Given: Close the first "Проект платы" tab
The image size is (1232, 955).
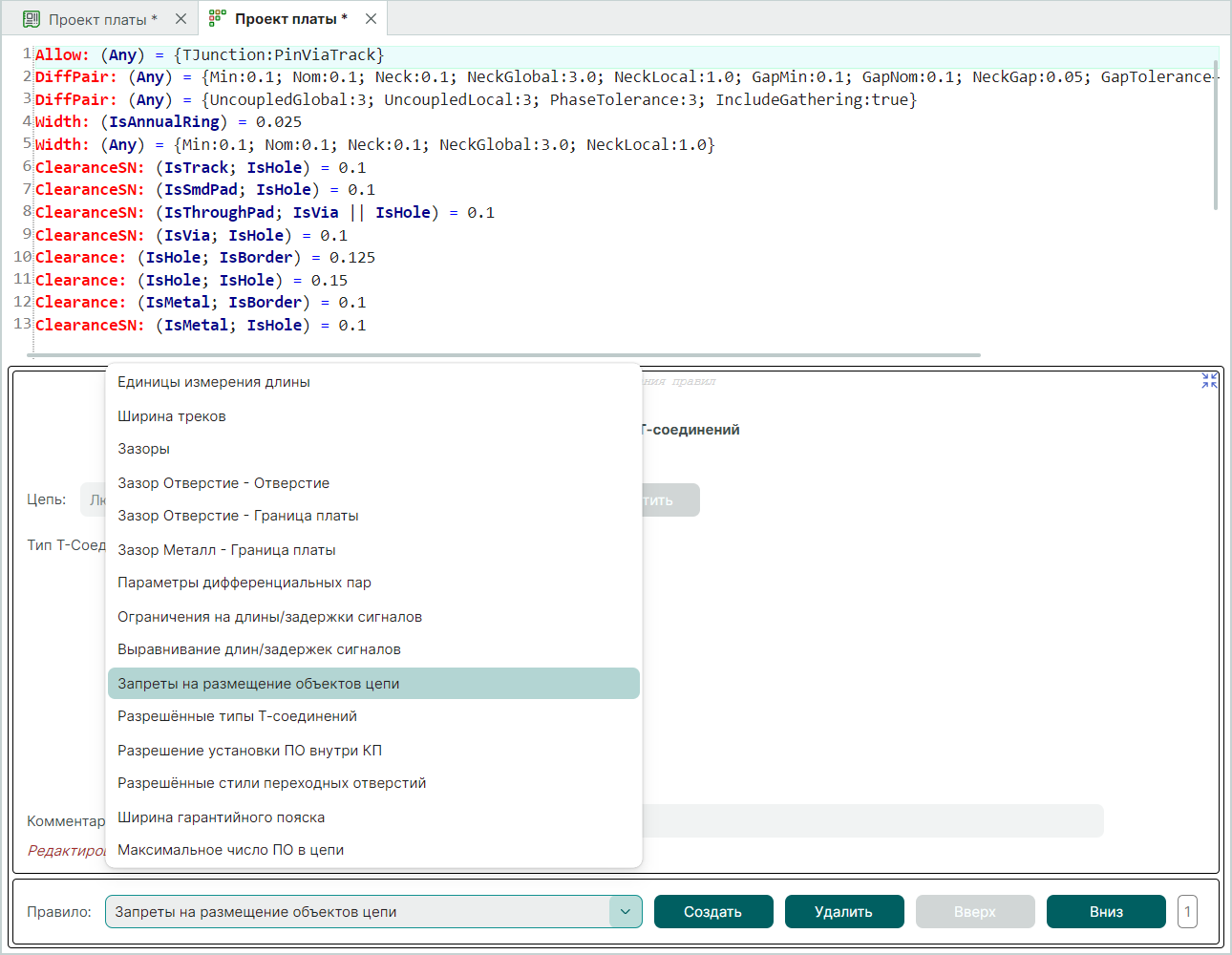Looking at the screenshot, I should tap(181, 19).
